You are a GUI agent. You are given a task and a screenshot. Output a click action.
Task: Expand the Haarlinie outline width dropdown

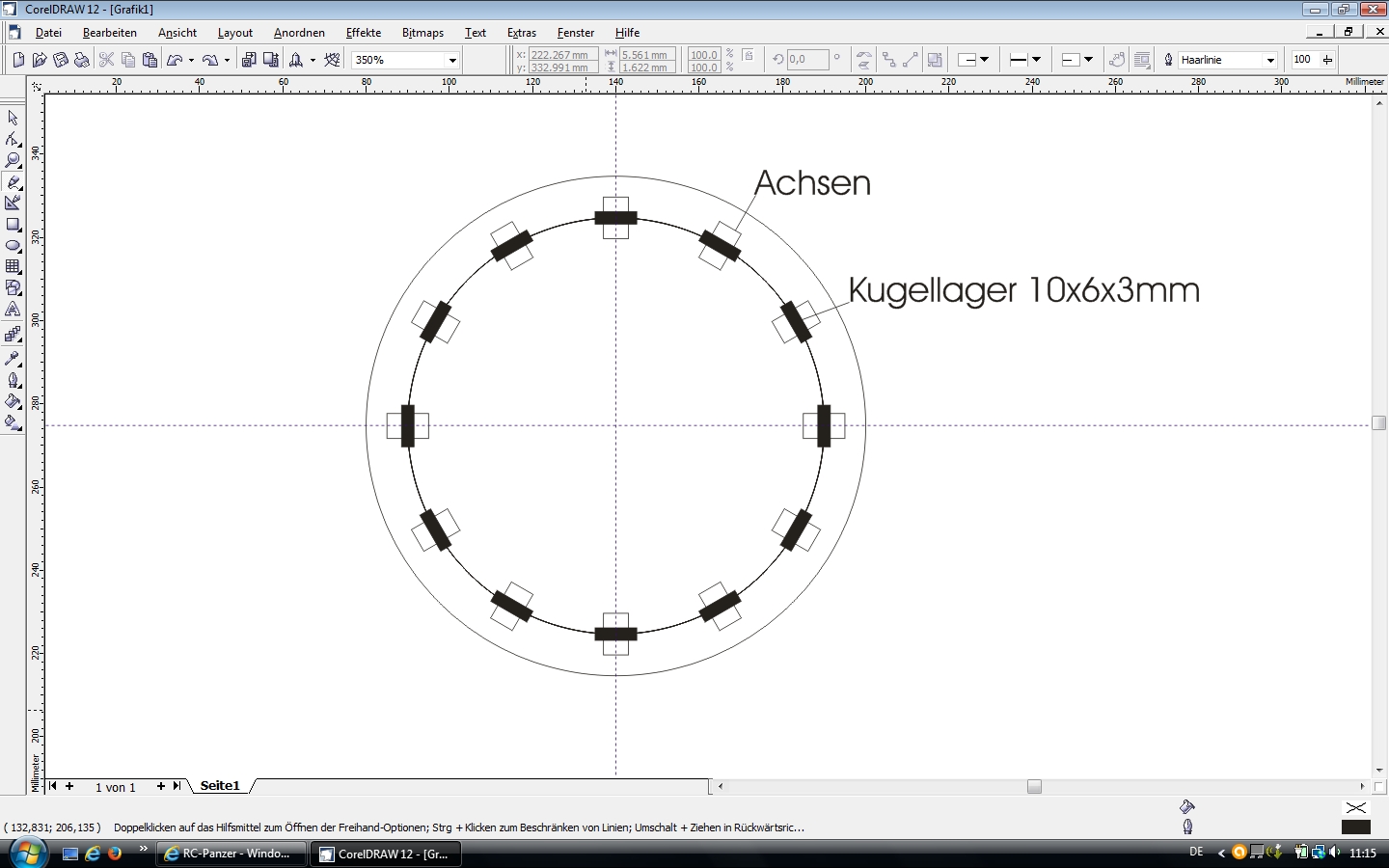1270,60
